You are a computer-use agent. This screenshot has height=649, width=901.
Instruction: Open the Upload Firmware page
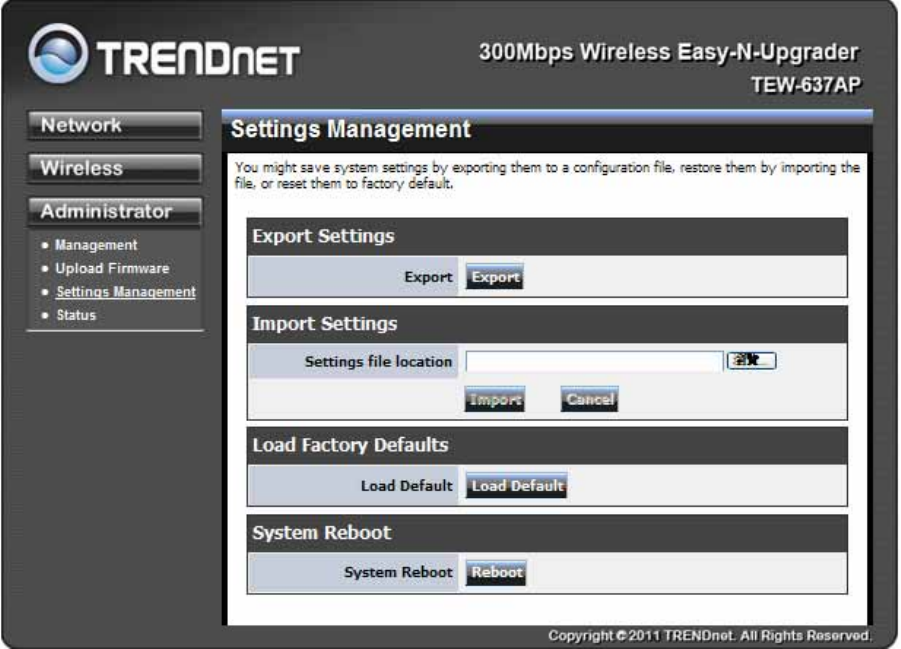[x=112, y=268]
